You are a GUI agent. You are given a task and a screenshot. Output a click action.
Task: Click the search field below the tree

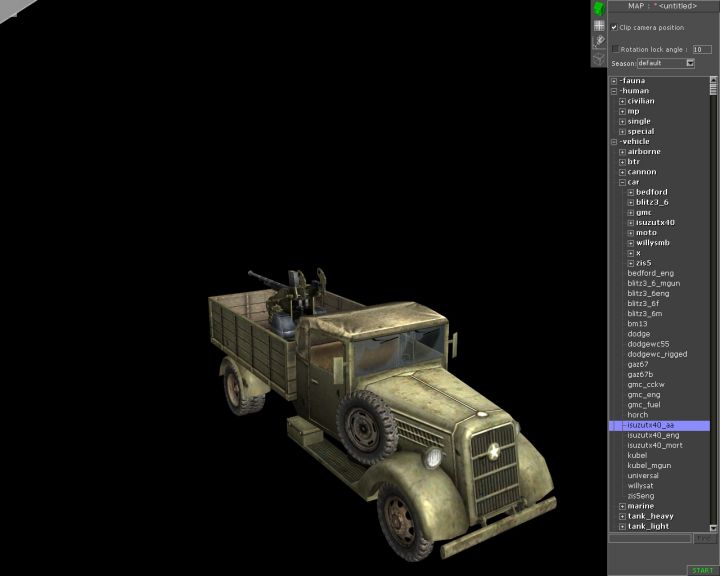650,538
